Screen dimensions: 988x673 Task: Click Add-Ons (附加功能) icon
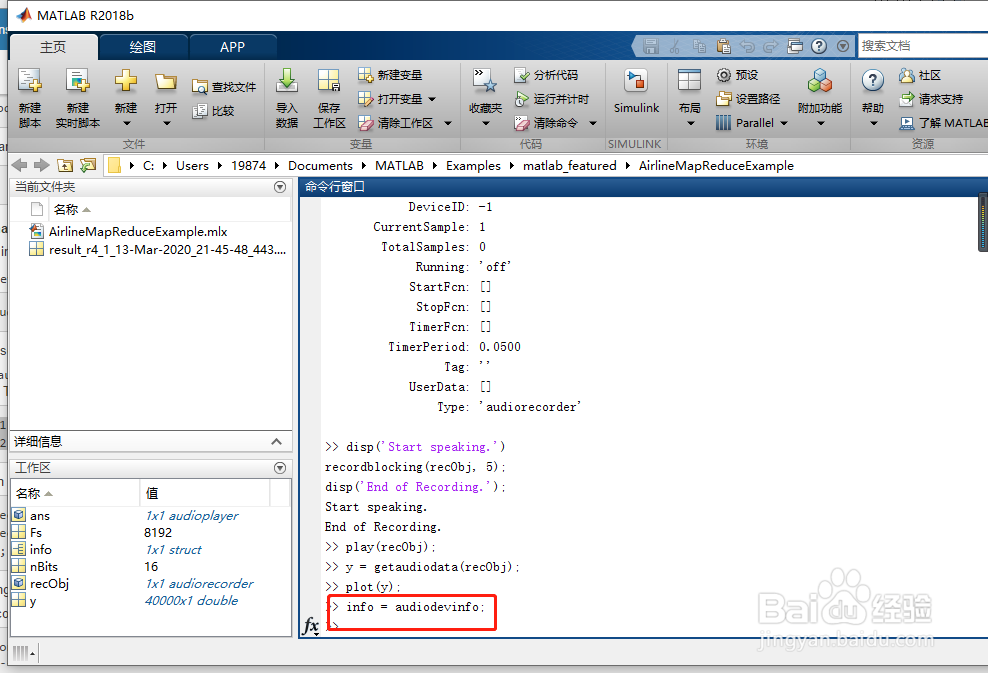[x=820, y=81]
